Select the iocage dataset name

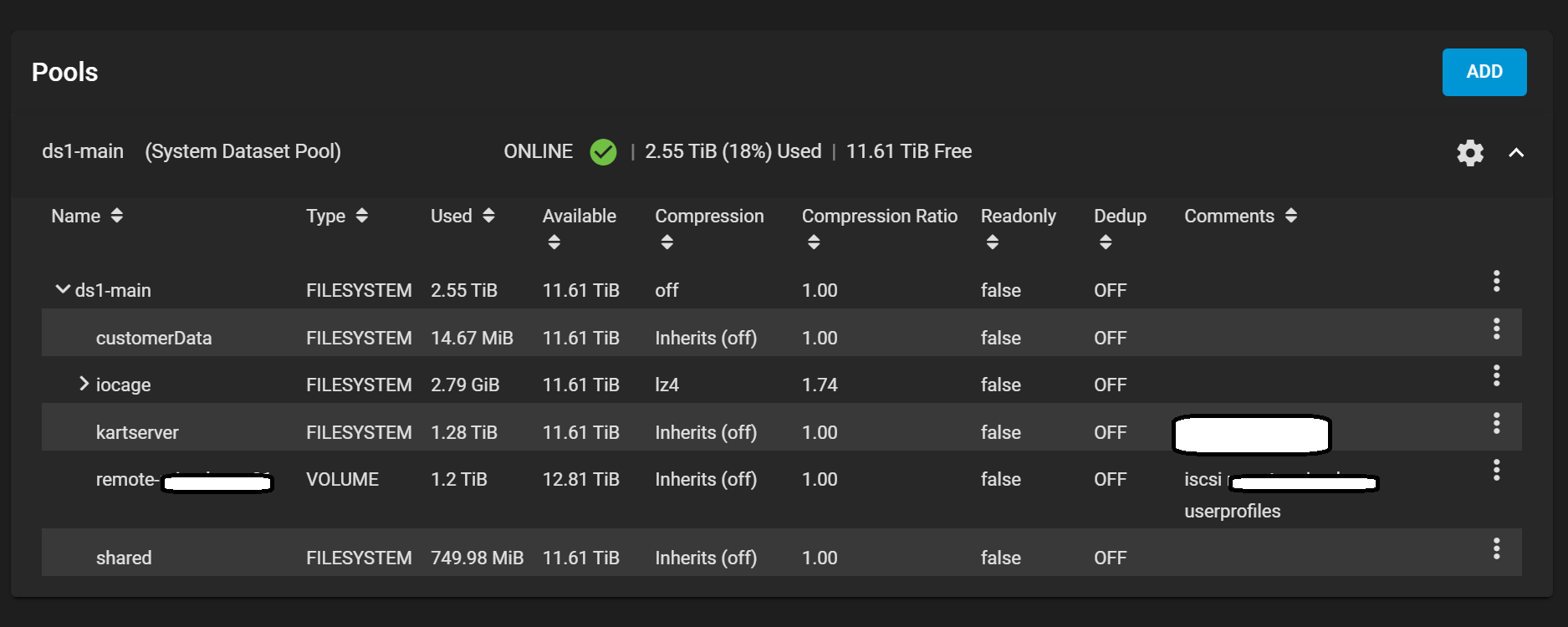click(123, 385)
